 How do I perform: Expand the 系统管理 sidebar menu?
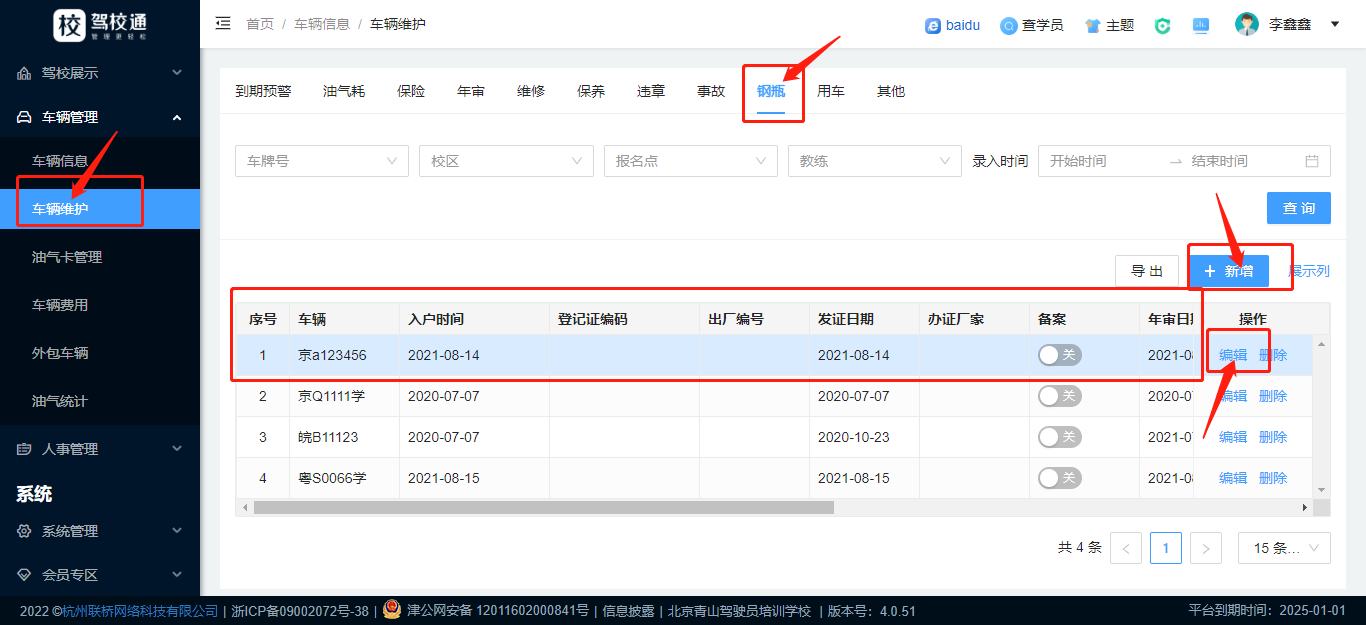177,531
